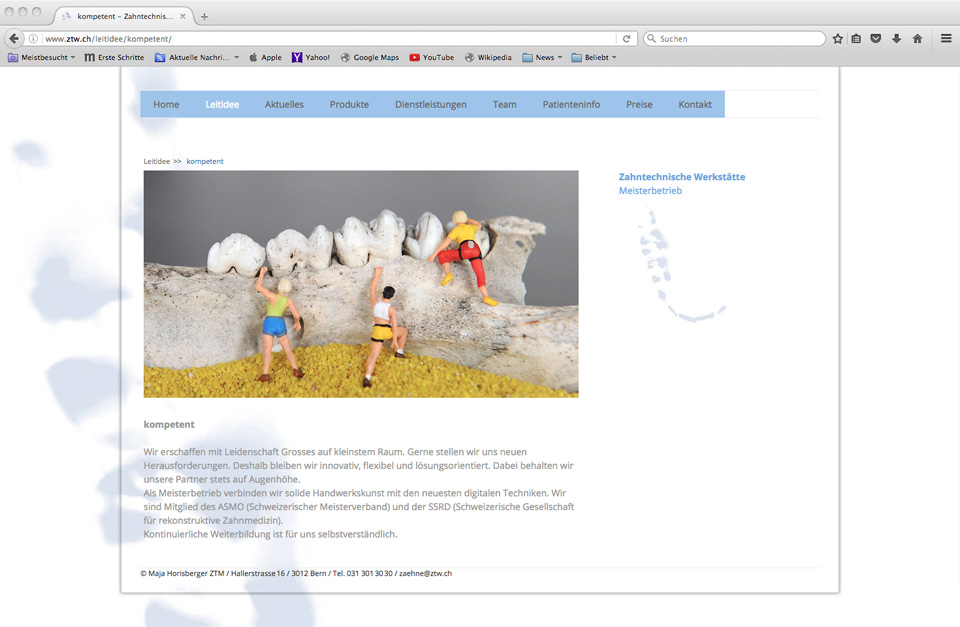
Task: Expand the Beliebt bookmark folder
Action: (594, 58)
